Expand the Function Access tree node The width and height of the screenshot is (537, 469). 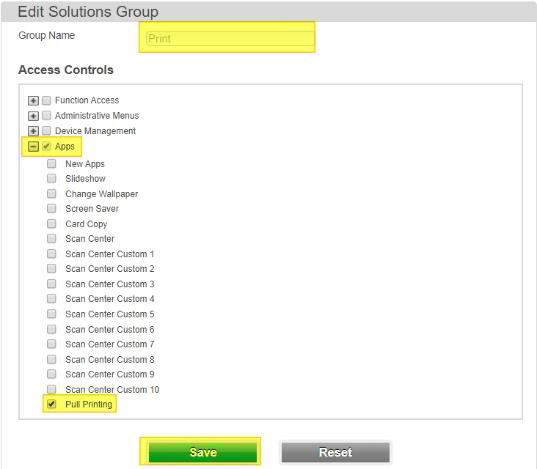[33, 100]
